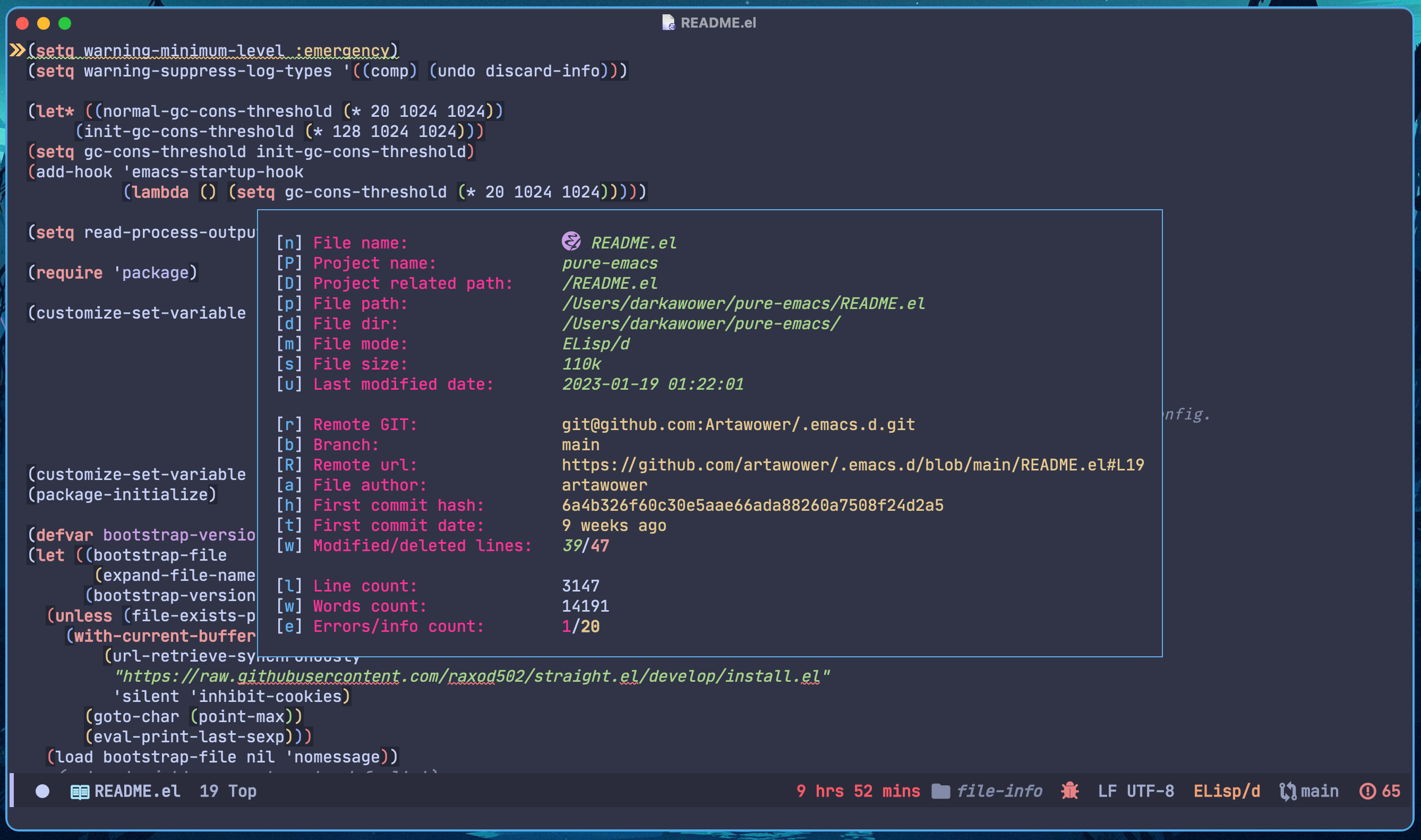The height and width of the screenshot is (840, 1421).
Task: Select the [e] Errors/info count entry
Action: click(398, 627)
